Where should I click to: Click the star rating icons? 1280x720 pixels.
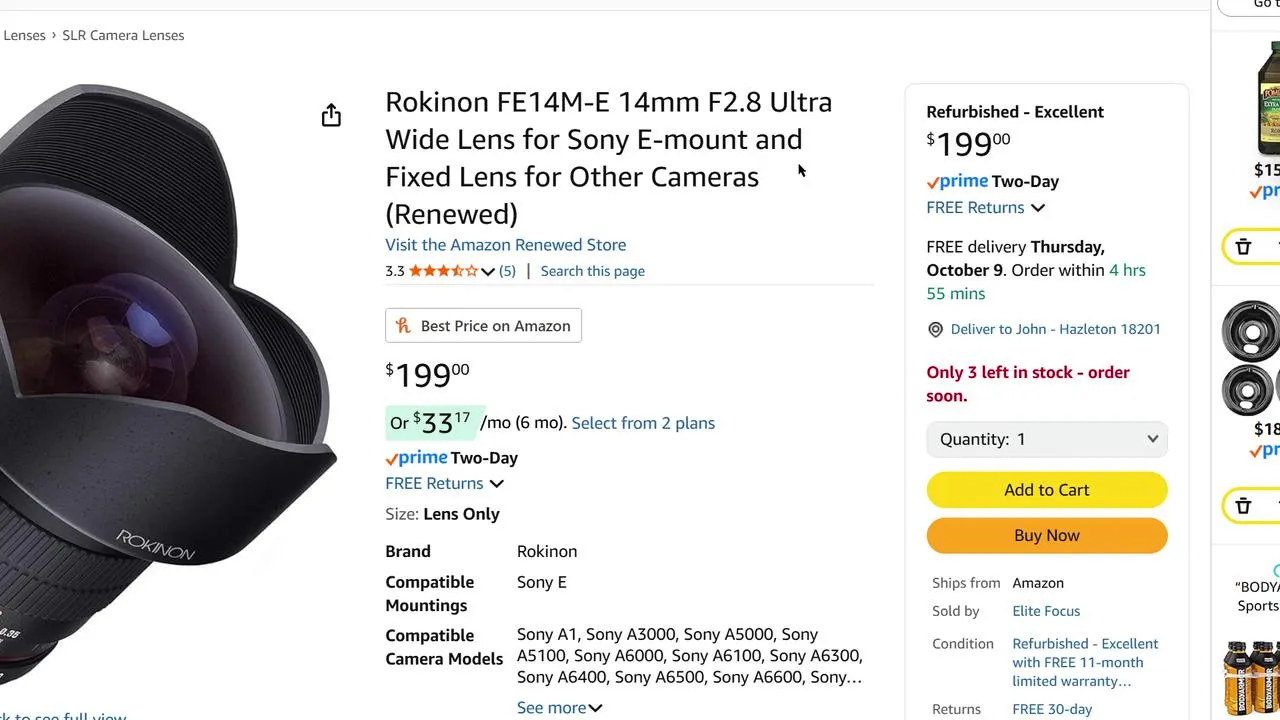[x=443, y=271]
